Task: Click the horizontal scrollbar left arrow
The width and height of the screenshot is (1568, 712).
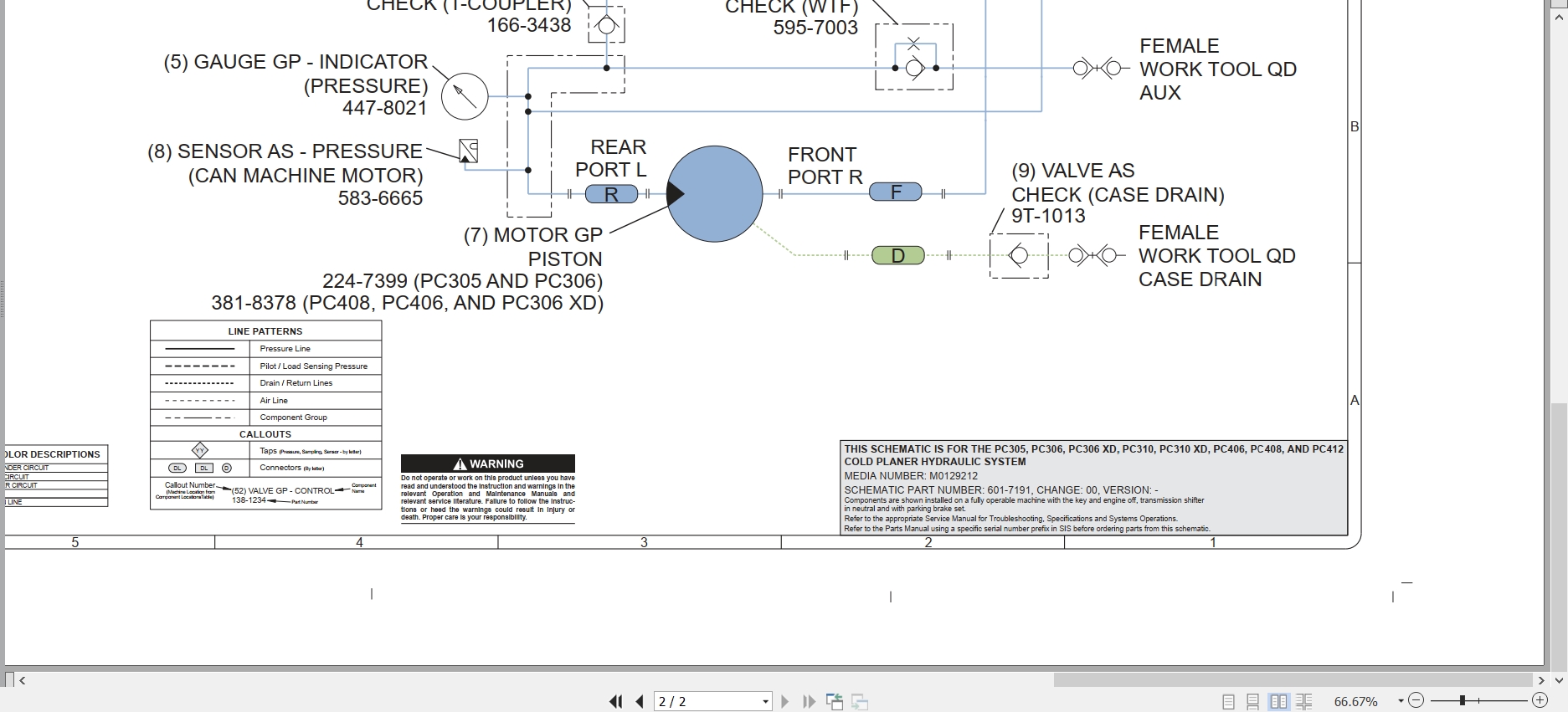Action: coord(23,680)
